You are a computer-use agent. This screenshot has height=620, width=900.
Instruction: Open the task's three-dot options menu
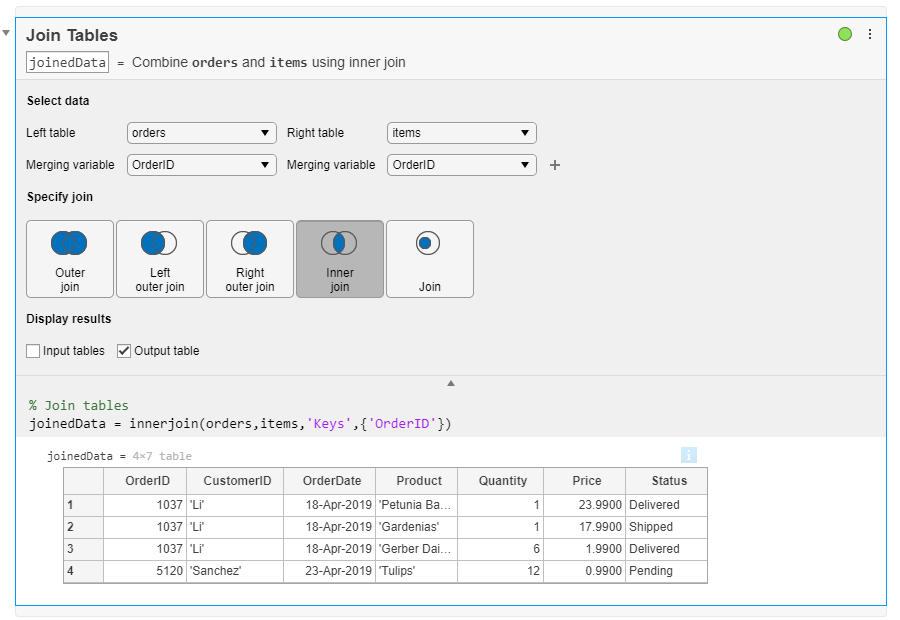(870, 34)
